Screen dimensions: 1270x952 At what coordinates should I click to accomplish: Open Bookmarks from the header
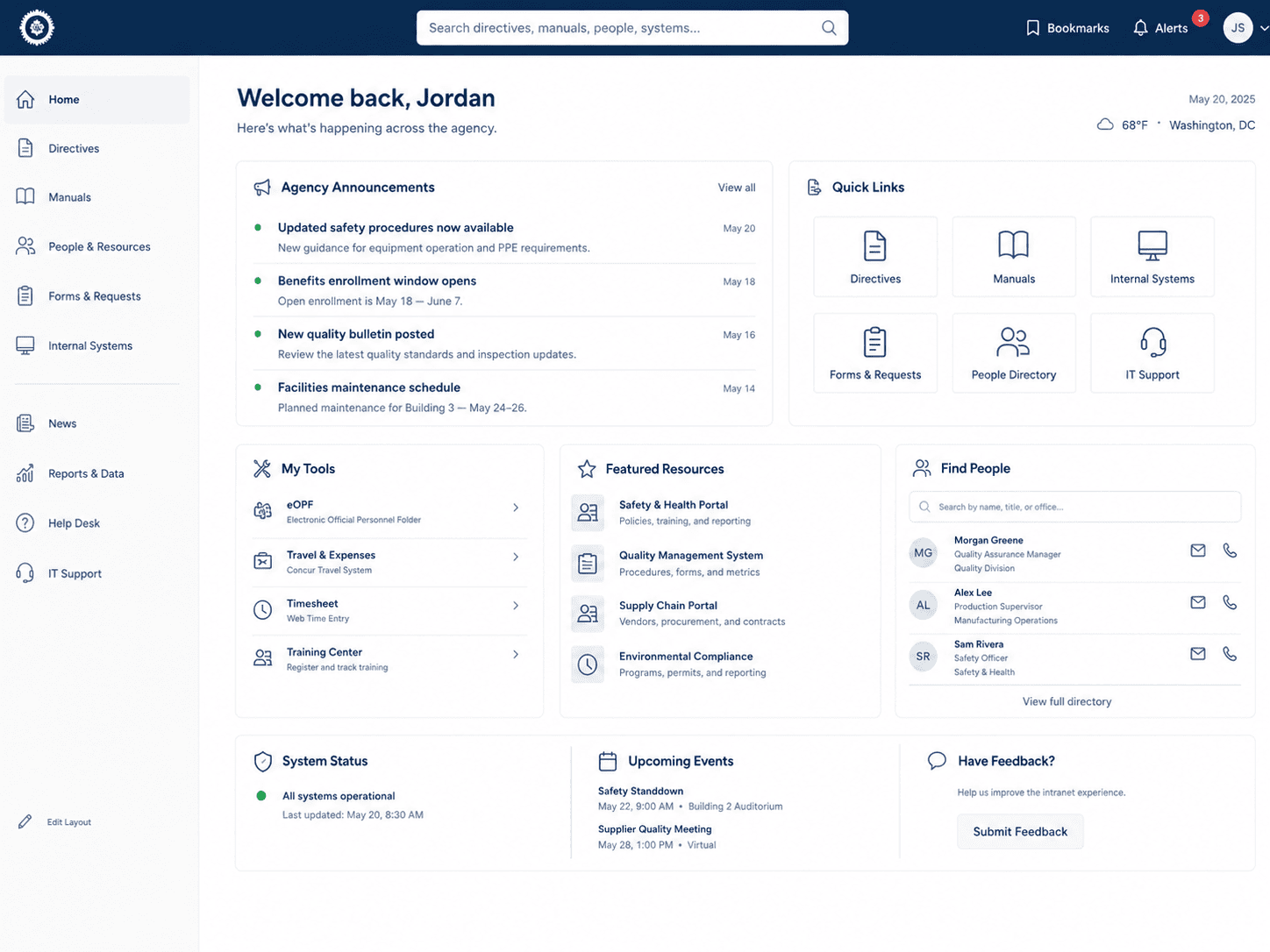pos(1067,28)
